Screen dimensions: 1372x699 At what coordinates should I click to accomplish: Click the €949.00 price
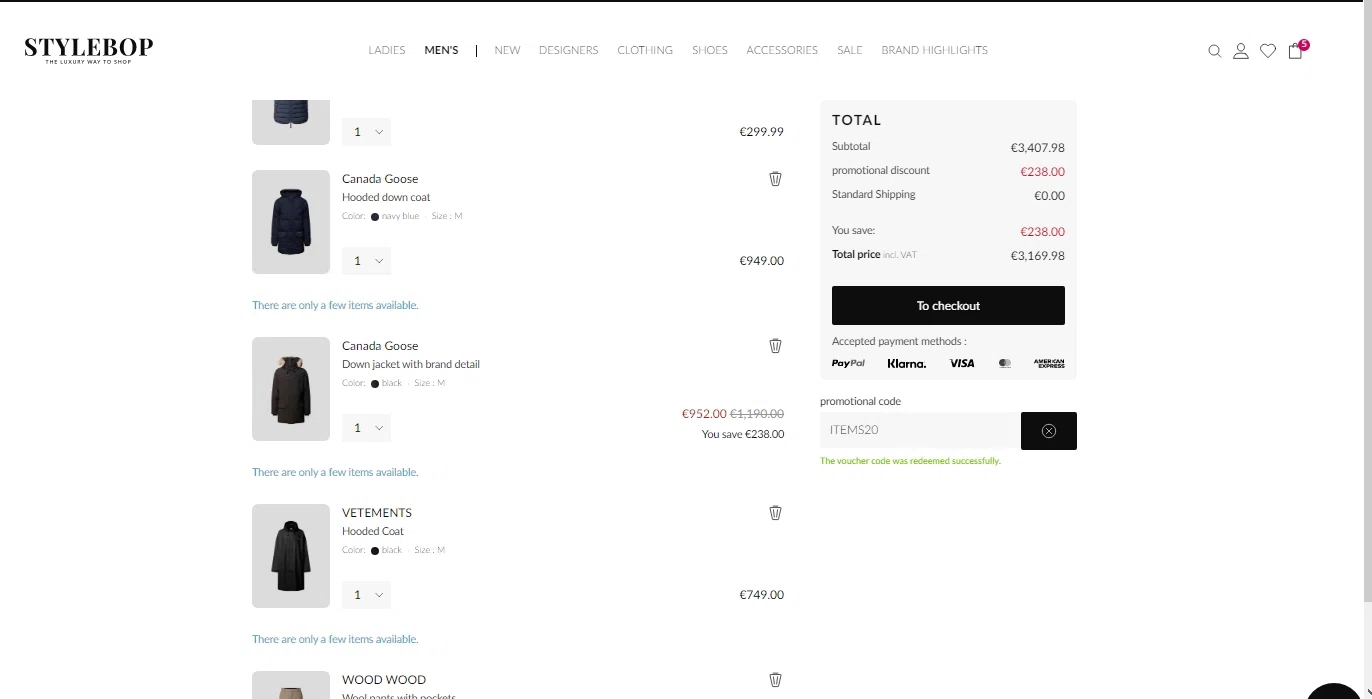[762, 261]
